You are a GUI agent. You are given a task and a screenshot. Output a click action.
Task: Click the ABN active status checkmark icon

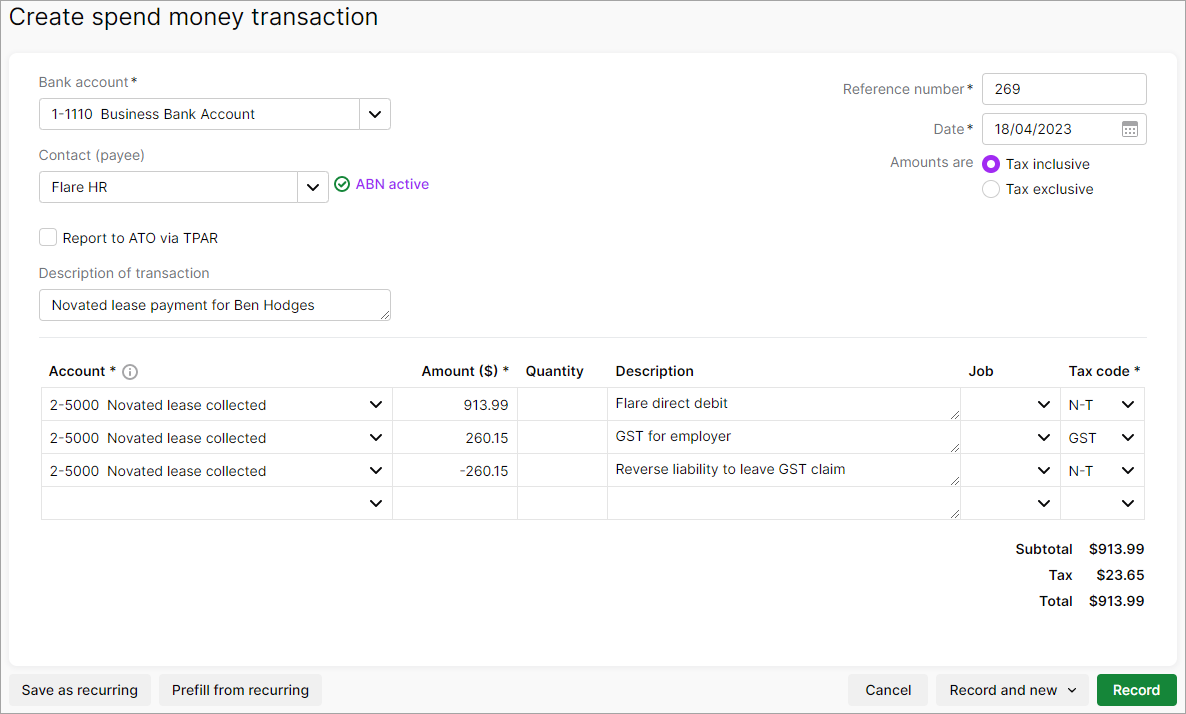[342, 184]
